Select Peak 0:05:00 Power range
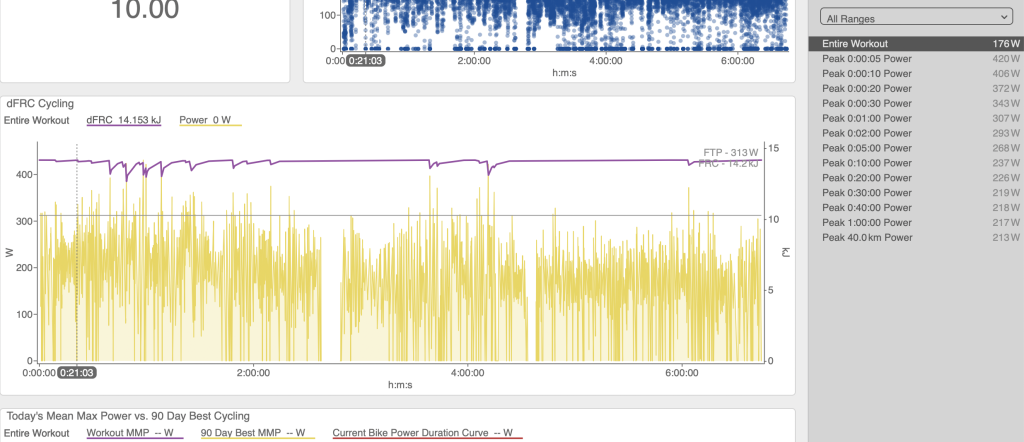This screenshot has height=442, width=1024. click(916, 148)
